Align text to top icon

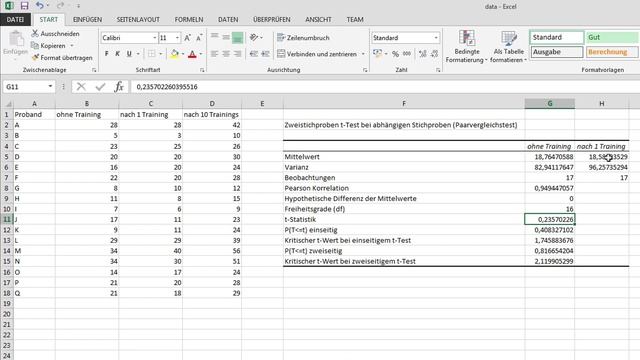pos(214,37)
